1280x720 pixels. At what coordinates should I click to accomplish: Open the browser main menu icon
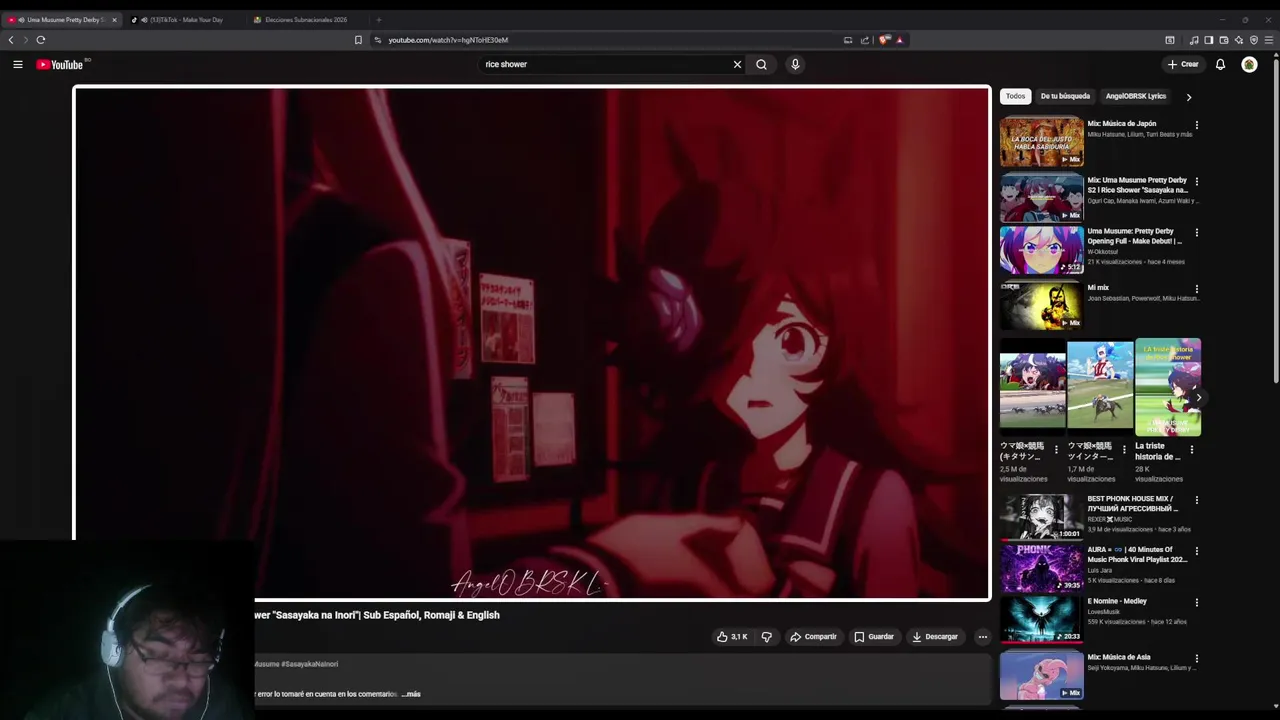tap(1269, 40)
